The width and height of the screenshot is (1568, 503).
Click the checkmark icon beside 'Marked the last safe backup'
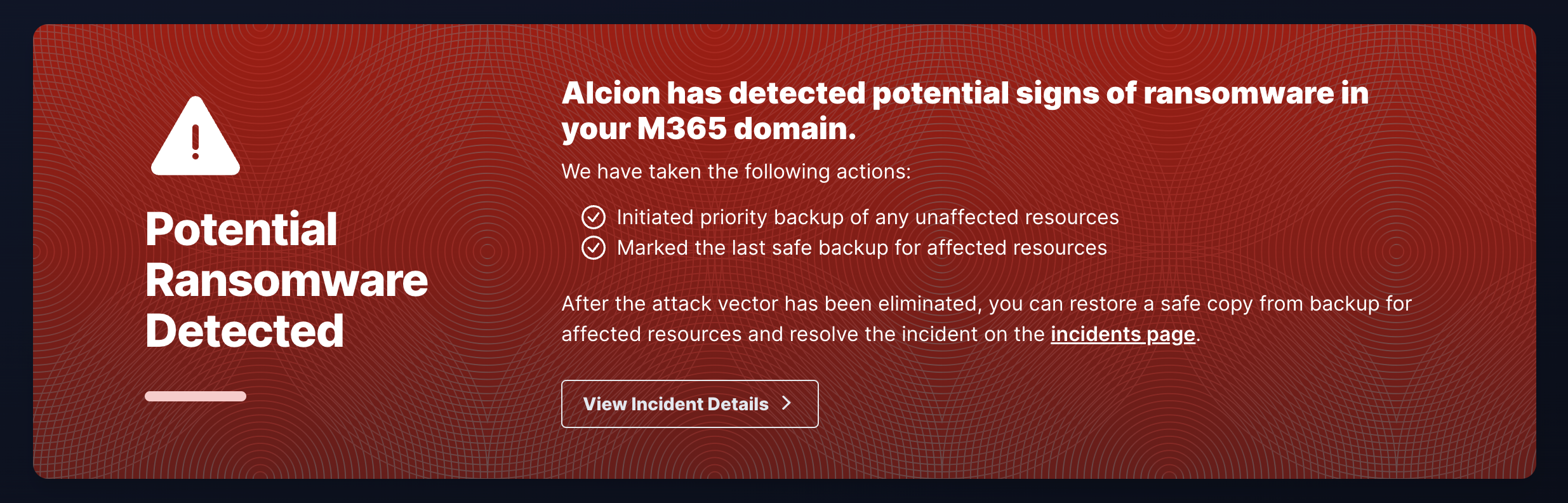594,248
